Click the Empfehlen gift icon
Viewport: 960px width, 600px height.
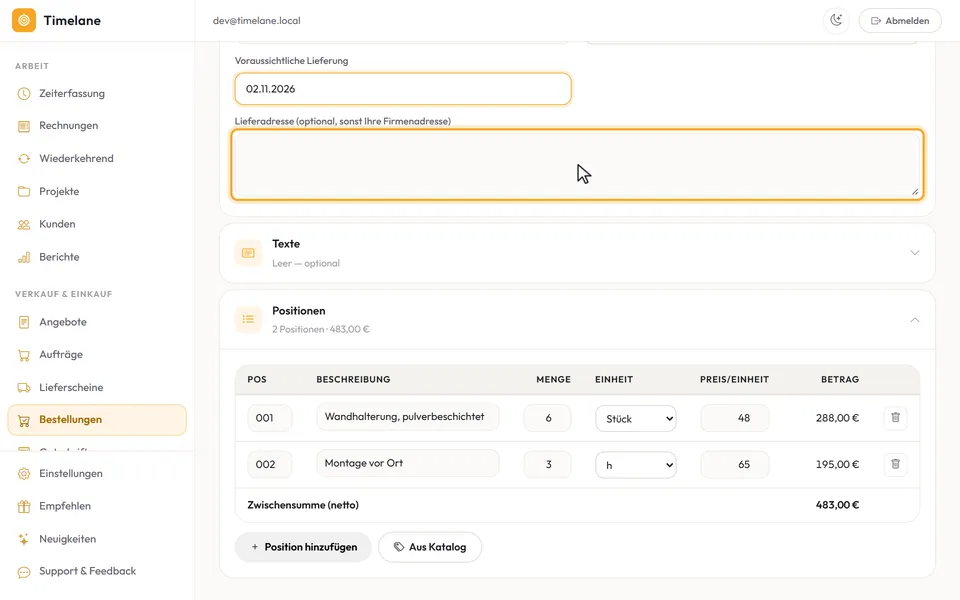[x=24, y=506]
